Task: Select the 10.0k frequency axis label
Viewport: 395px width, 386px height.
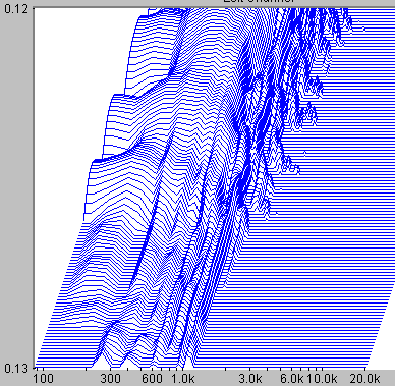Action: click(x=322, y=379)
